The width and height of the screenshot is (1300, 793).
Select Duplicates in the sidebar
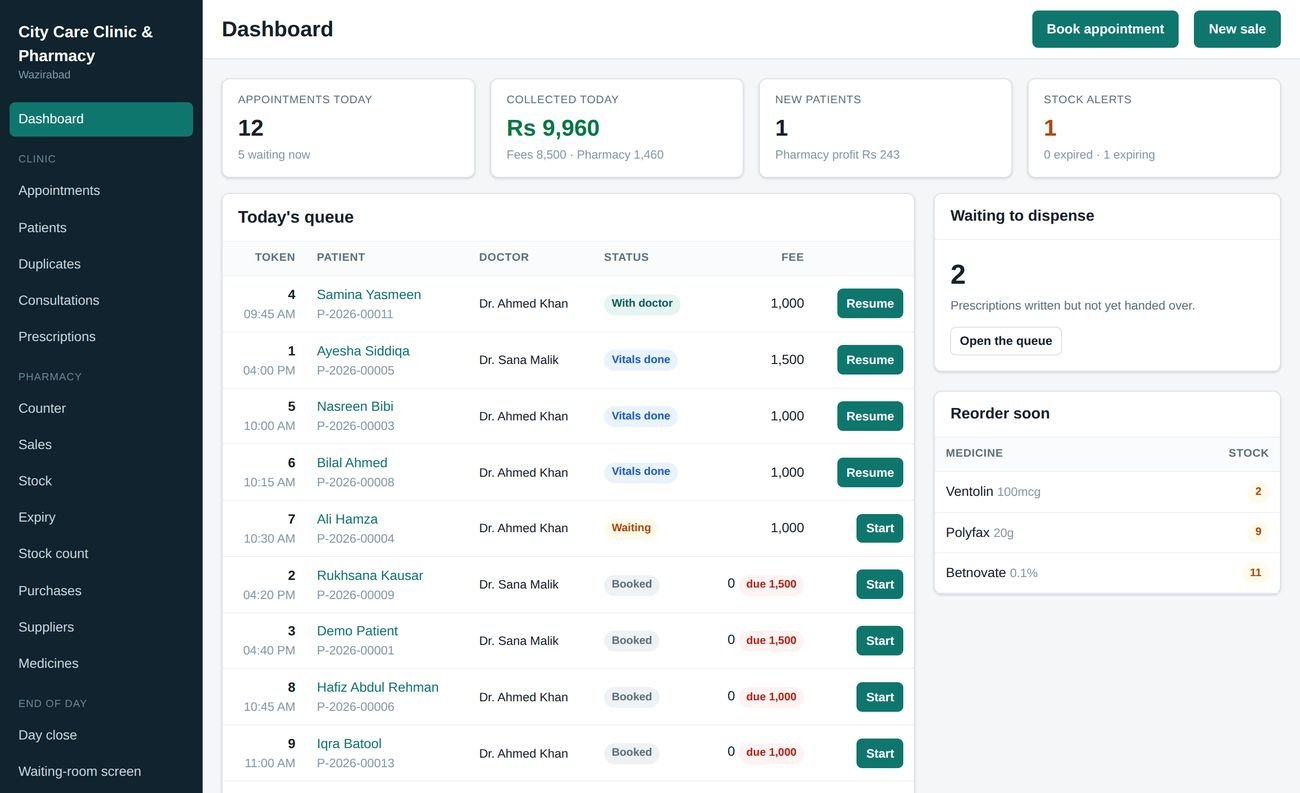click(x=101, y=264)
